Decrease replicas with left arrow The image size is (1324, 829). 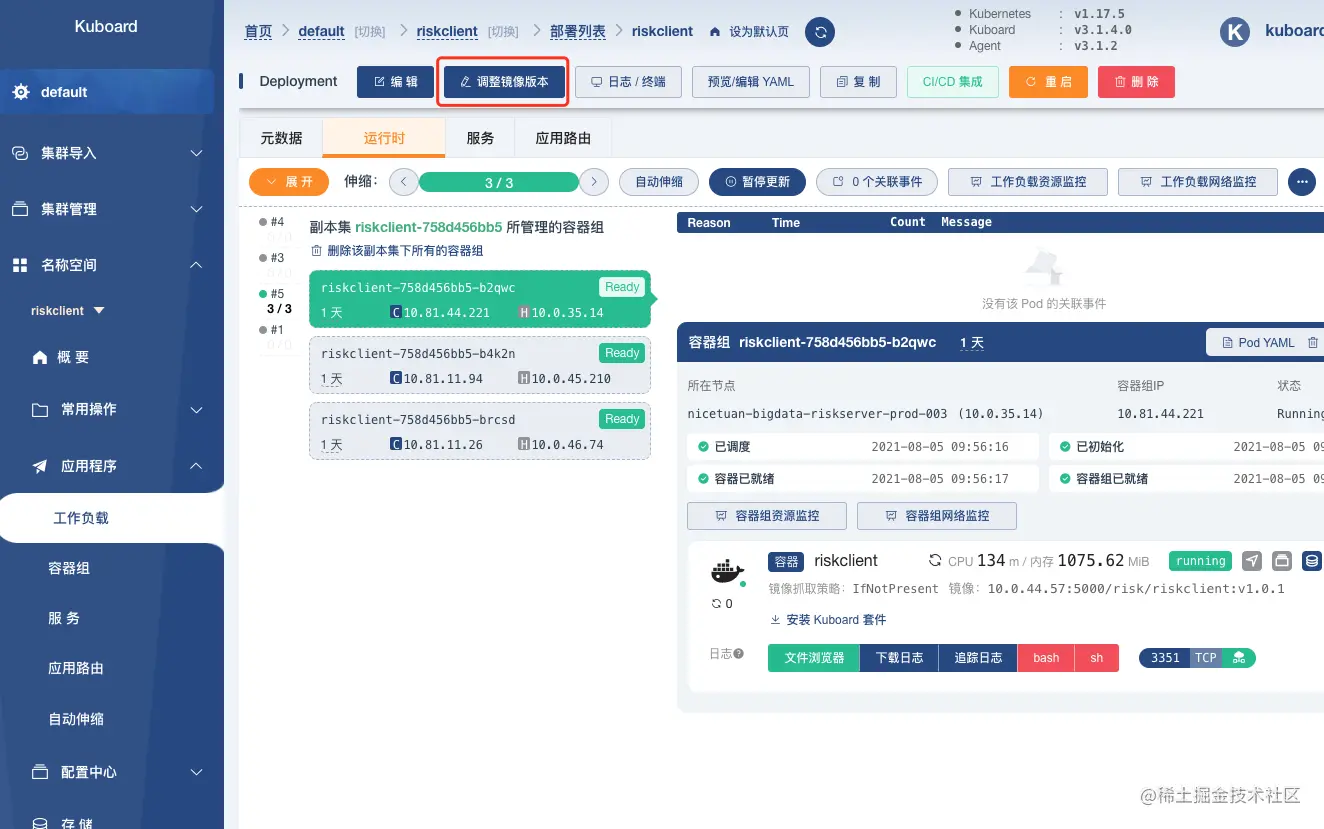[403, 182]
